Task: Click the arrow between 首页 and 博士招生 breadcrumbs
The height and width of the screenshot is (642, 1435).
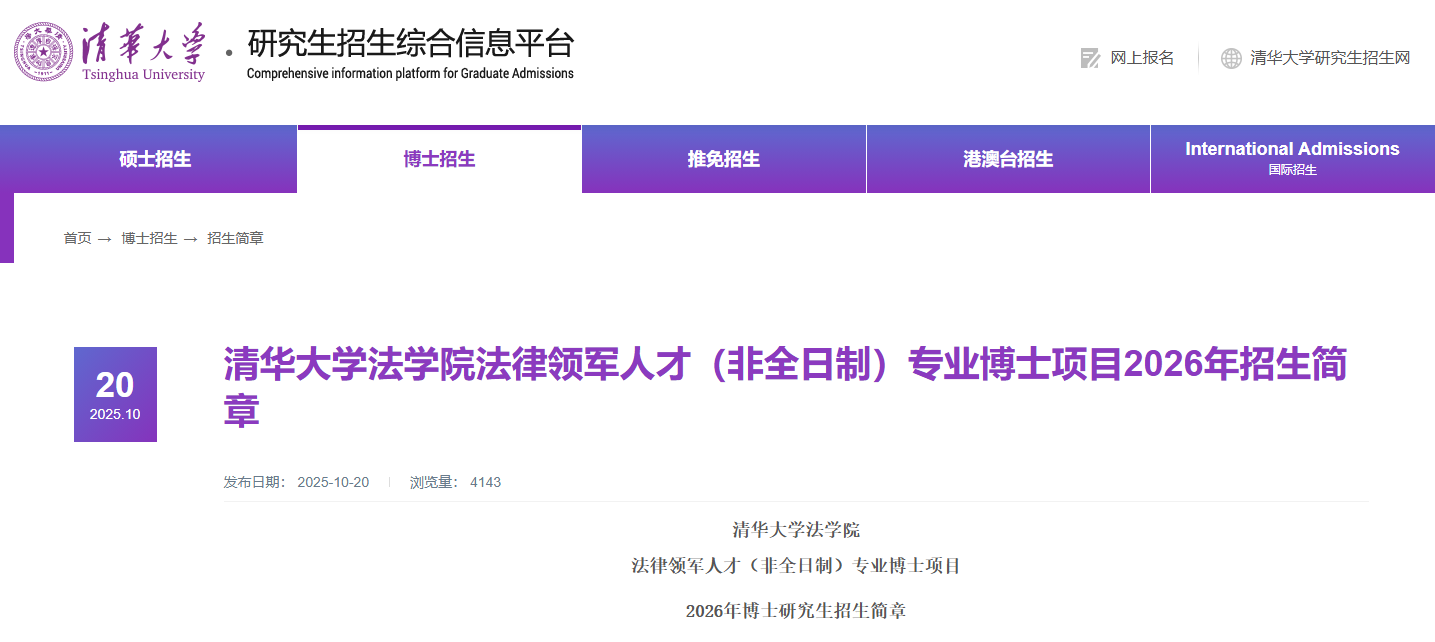Action: point(105,239)
